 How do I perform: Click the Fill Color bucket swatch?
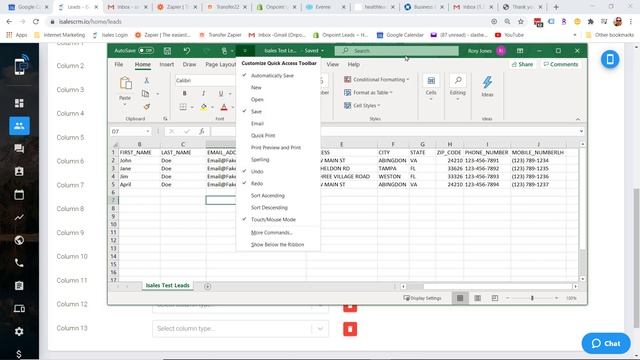click(203, 107)
